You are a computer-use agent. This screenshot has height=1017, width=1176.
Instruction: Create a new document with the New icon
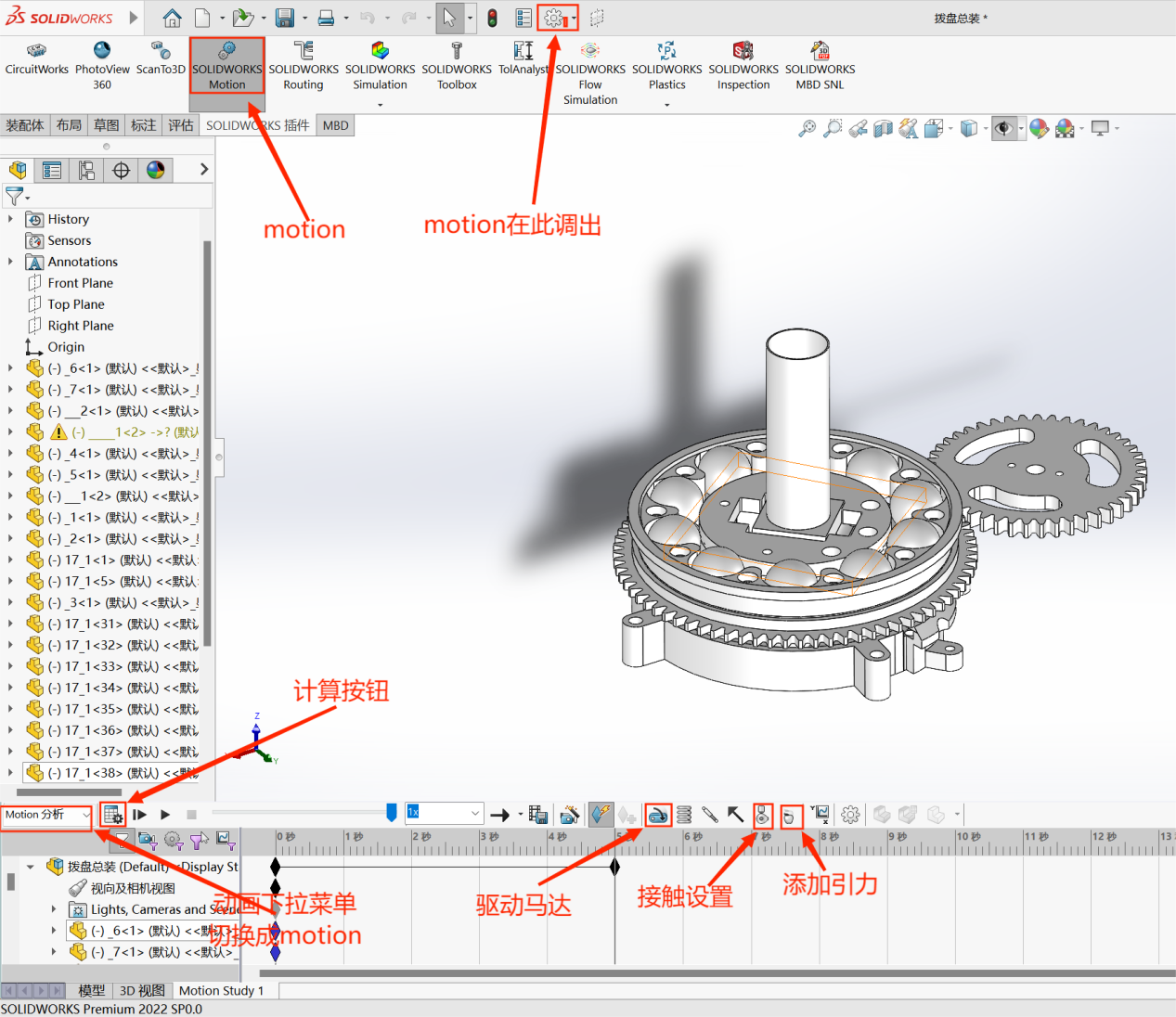[x=202, y=18]
